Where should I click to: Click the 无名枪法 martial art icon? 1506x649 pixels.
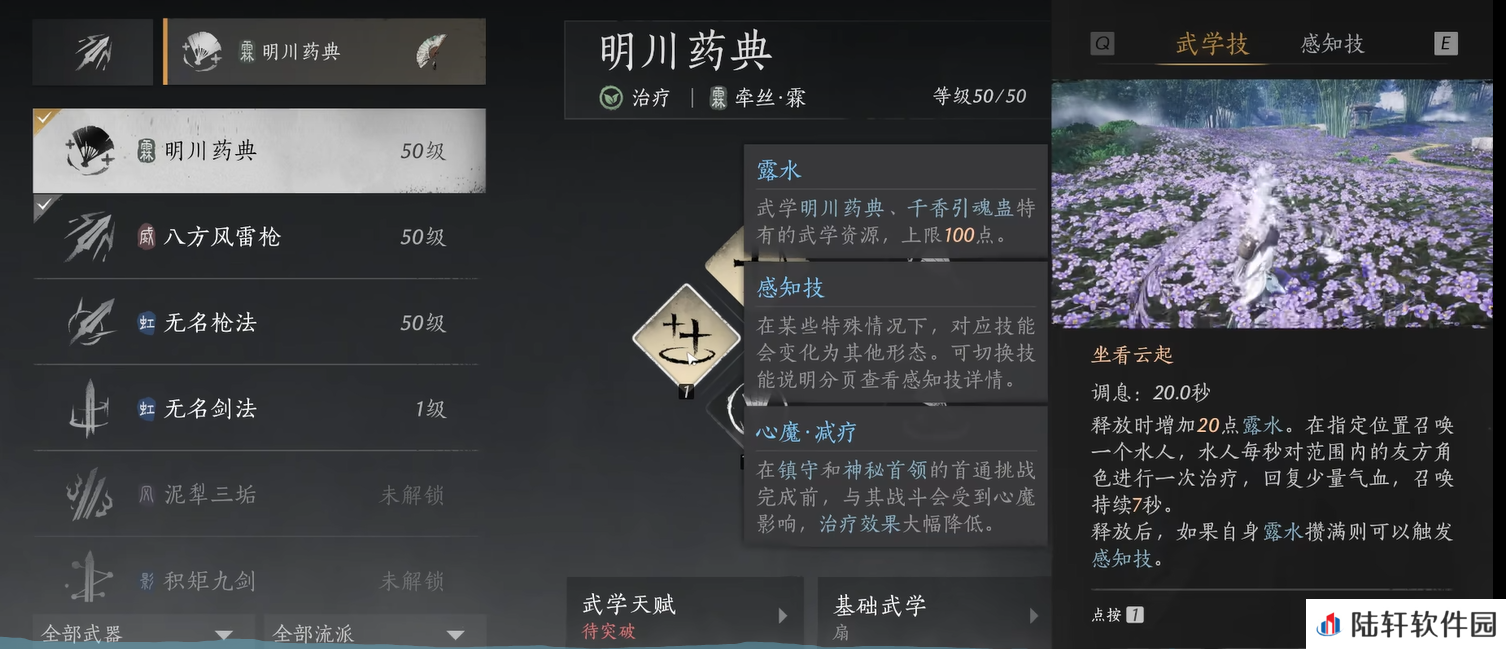click(90, 322)
